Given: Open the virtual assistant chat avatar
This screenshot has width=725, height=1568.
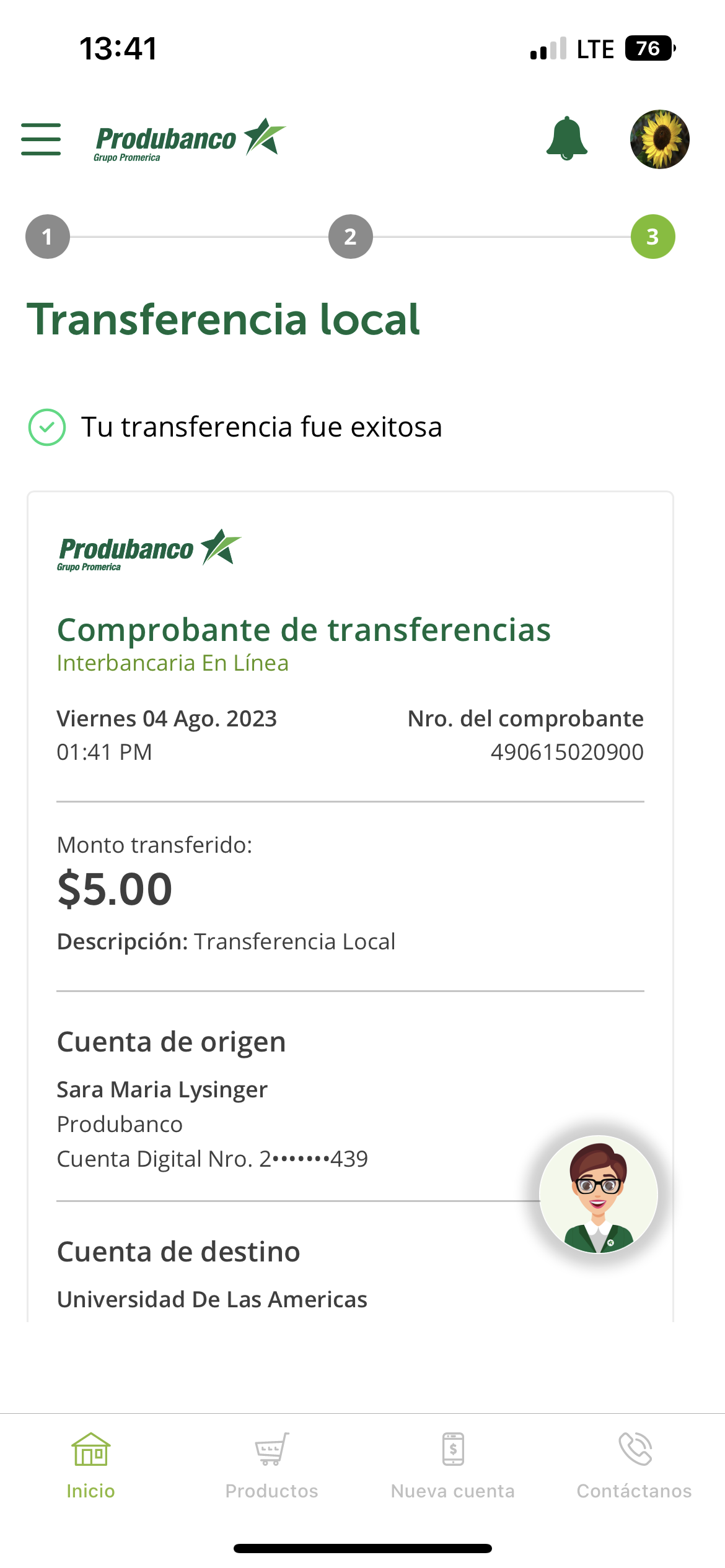Looking at the screenshot, I should (x=598, y=1194).
